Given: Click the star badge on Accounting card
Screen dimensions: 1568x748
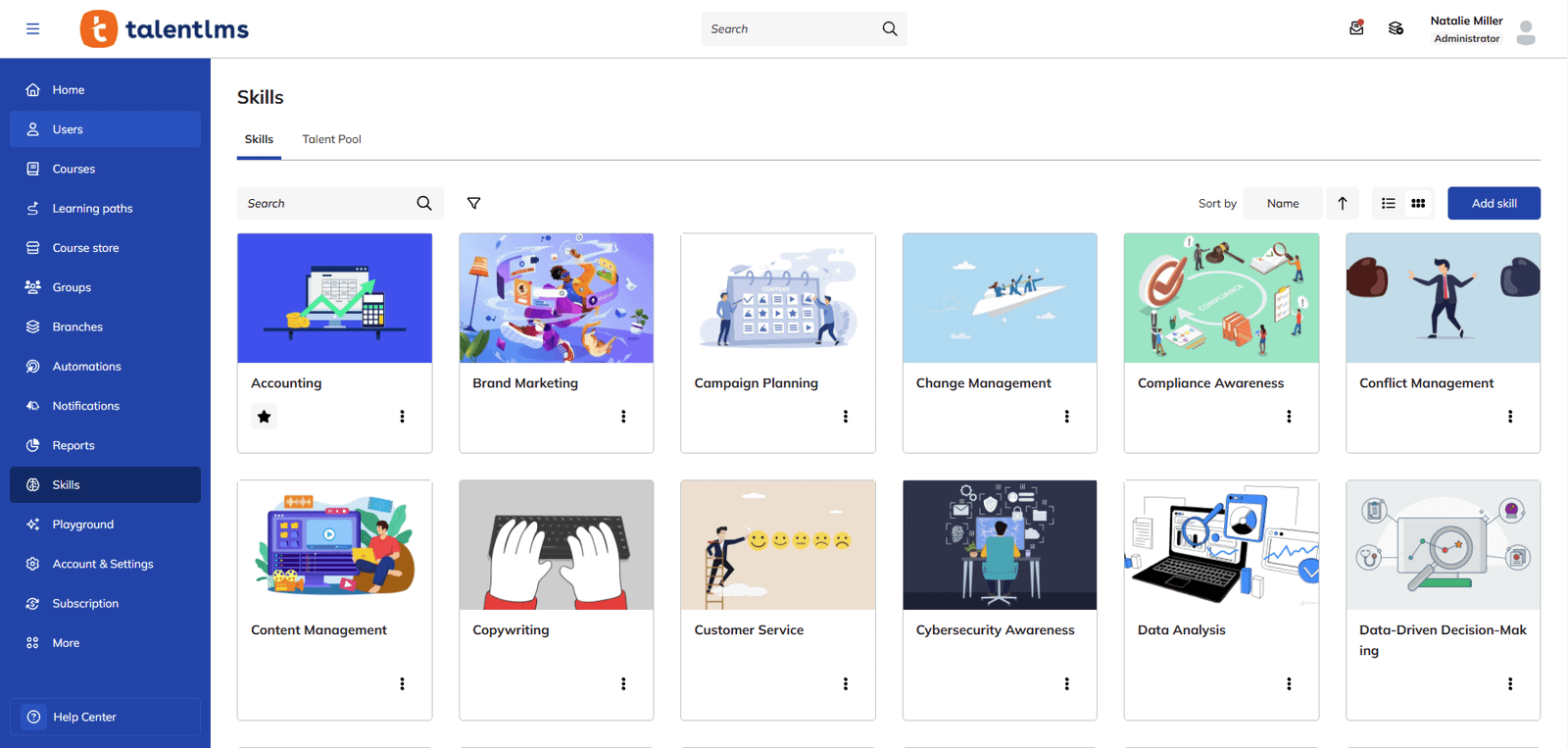Looking at the screenshot, I should coord(264,417).
